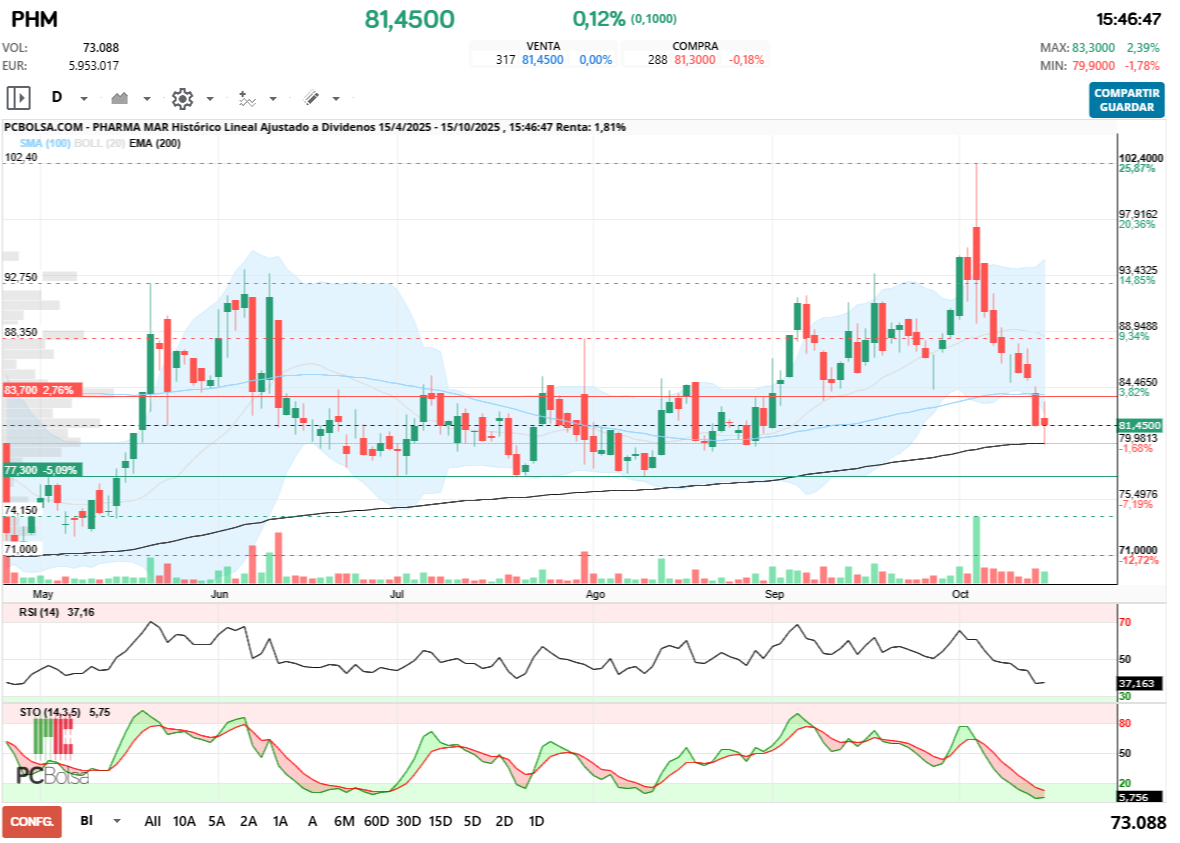Click the Jun label on time axis
Viewport: 1180px width, 843px height.
coord(220,594)
